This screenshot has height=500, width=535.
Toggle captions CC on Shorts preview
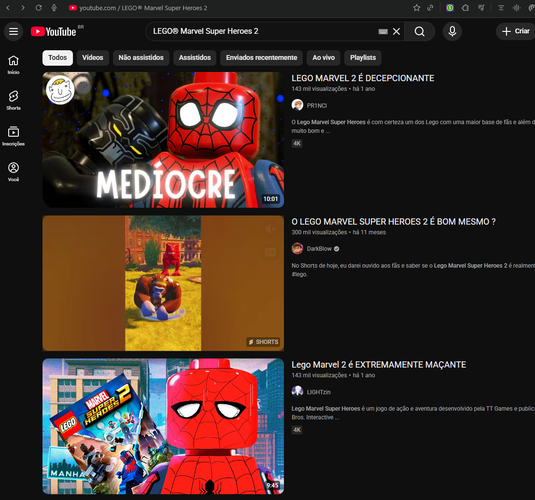[270, 252]
